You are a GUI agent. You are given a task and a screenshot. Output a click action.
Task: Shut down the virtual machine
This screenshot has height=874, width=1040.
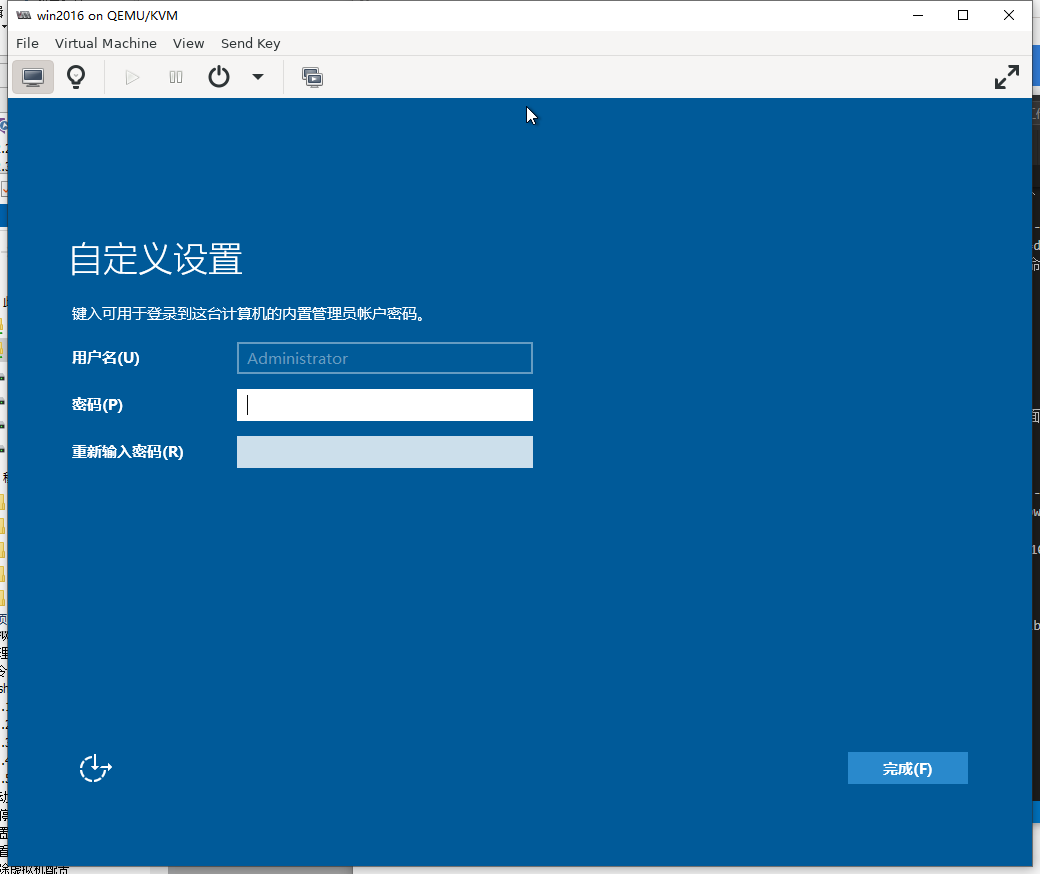[x=219, y=77]
